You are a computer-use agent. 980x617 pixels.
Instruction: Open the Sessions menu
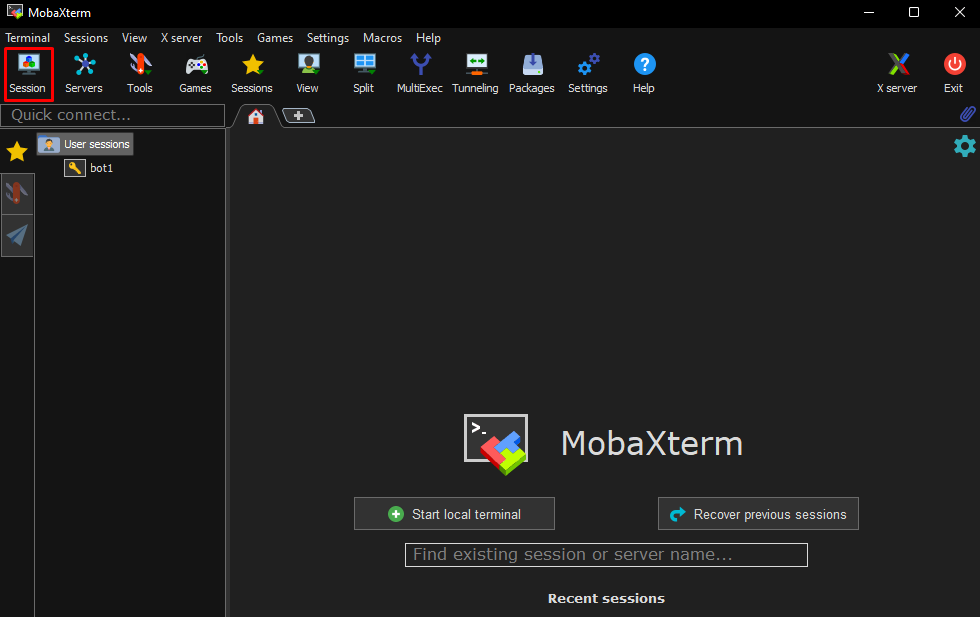pyautogui.click(x=86, y=38)
